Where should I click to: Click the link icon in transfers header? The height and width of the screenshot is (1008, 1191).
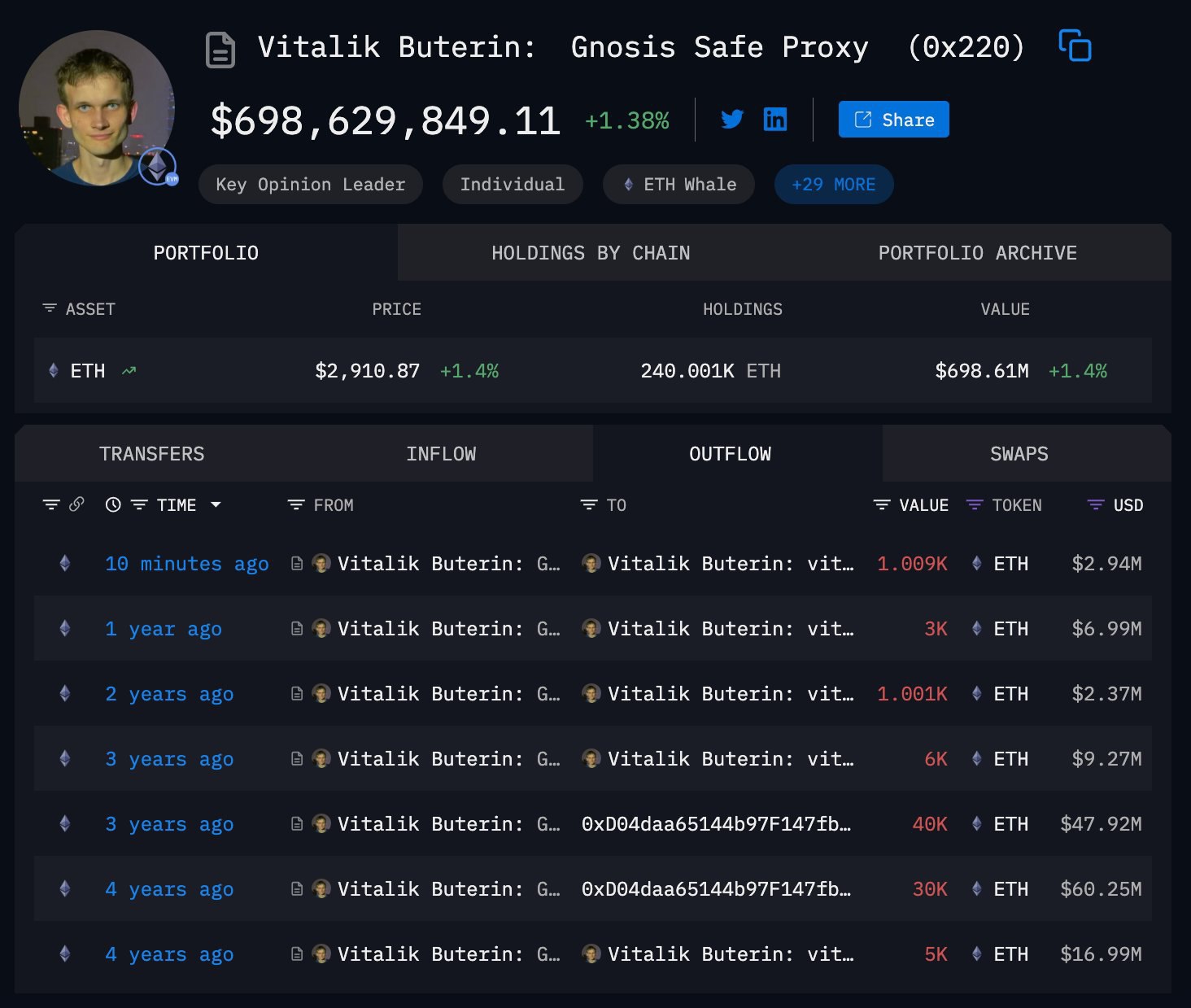pos(76,504)
